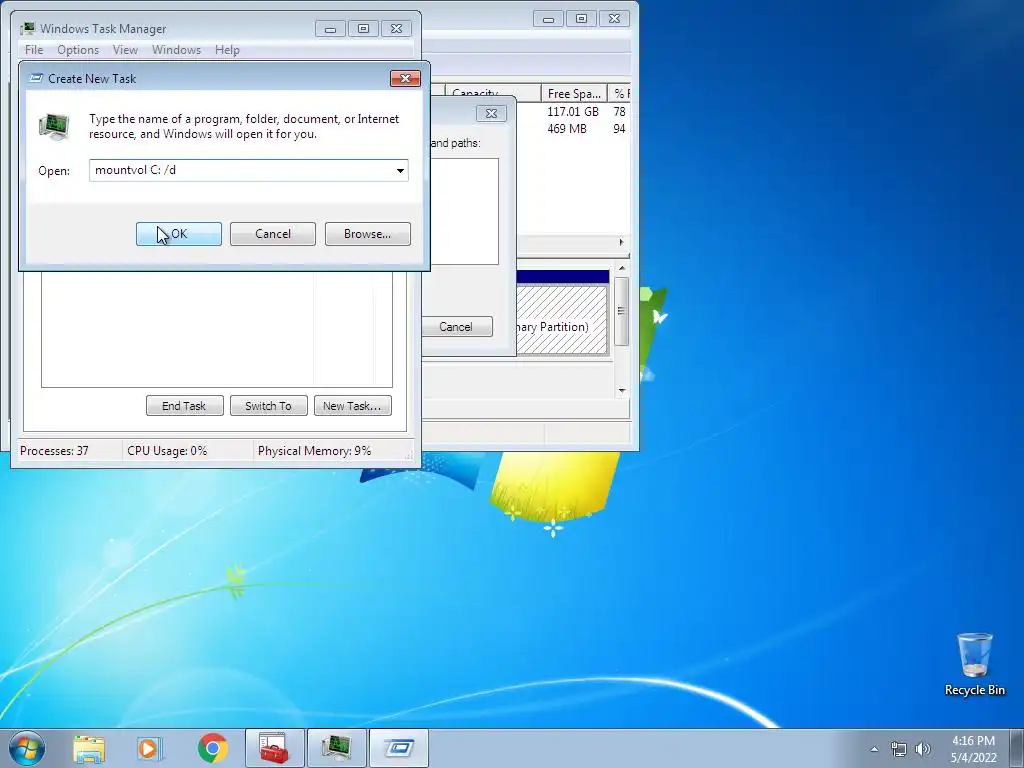Click the Free Space column header in Disk Management
Screen dimensions: 1024x768
[574, 93]
